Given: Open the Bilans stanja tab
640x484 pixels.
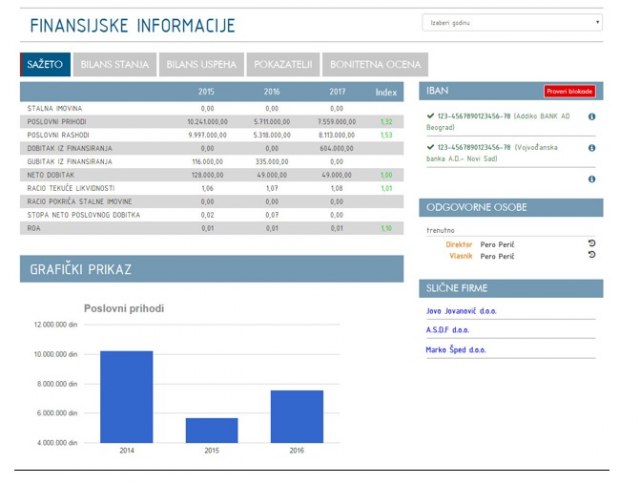Looking at the screenshot, I should 114,65.
